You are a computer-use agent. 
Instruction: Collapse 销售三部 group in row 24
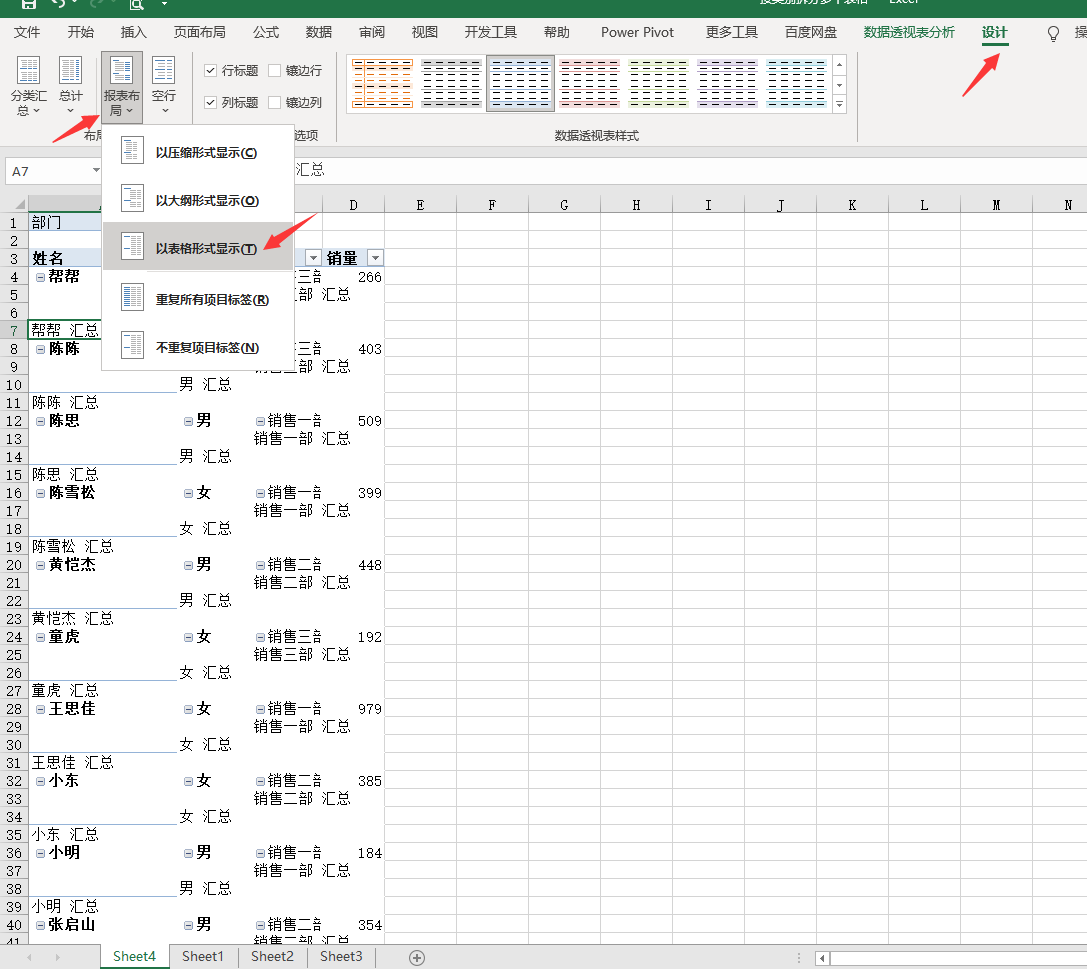[260, 638]
